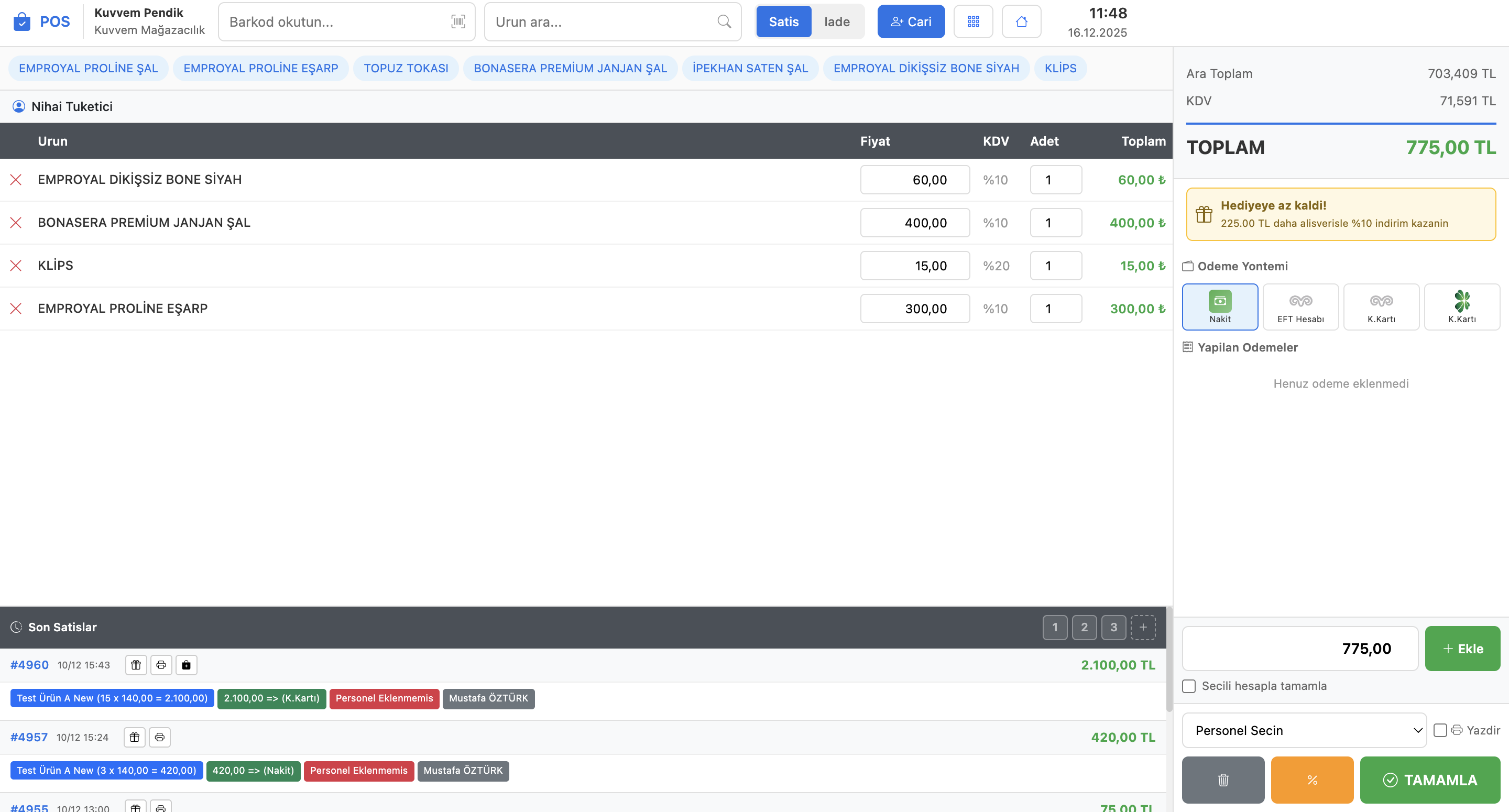Click gift icon on sale #4960
Image resolution: width=1509 pixels, height=812 pixels.
tap(136, 665)
